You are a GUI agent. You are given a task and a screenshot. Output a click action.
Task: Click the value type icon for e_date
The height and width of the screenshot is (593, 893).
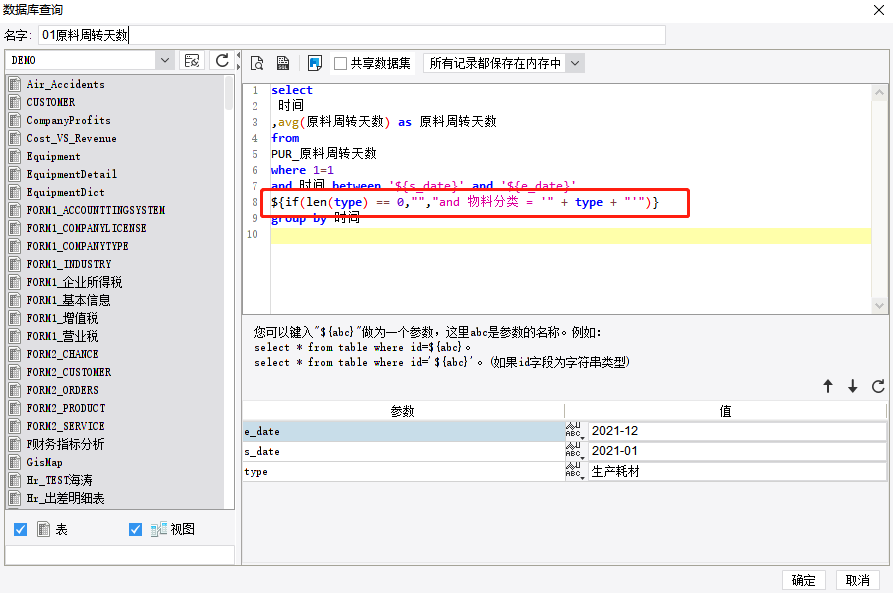[x=575, y=431]
